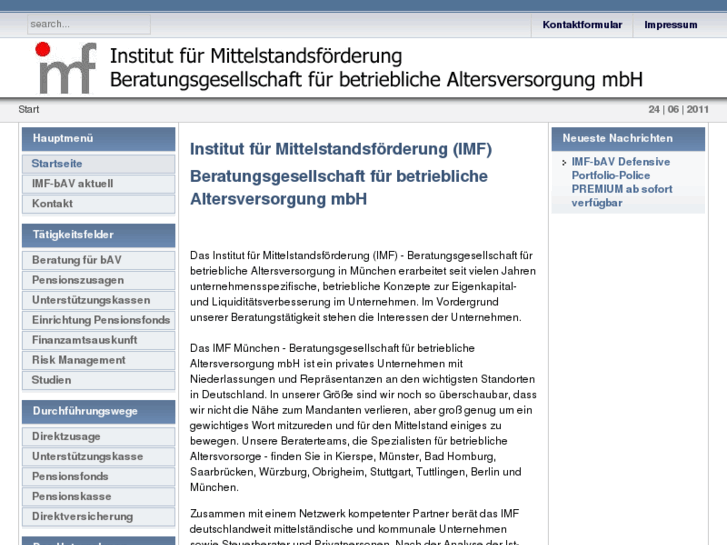Viewport: 727px width, 545px height.
Task: Open Unterstützungskassen menu item
Action: 98,300
